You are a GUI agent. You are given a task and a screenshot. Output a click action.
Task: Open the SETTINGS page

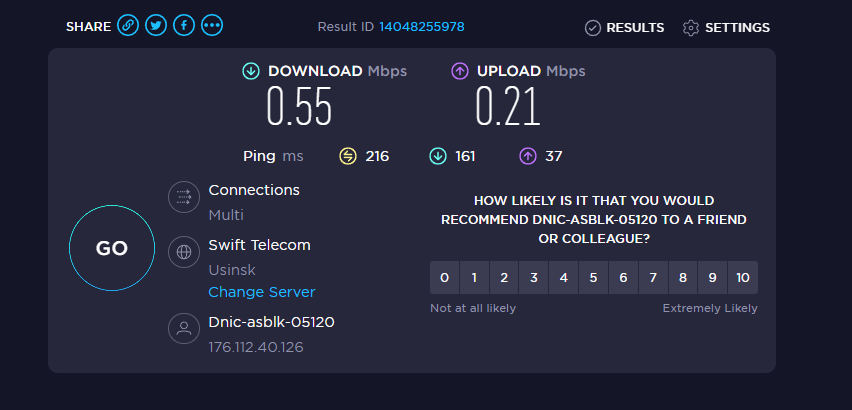pyautogui.click(x=726, y=27)
